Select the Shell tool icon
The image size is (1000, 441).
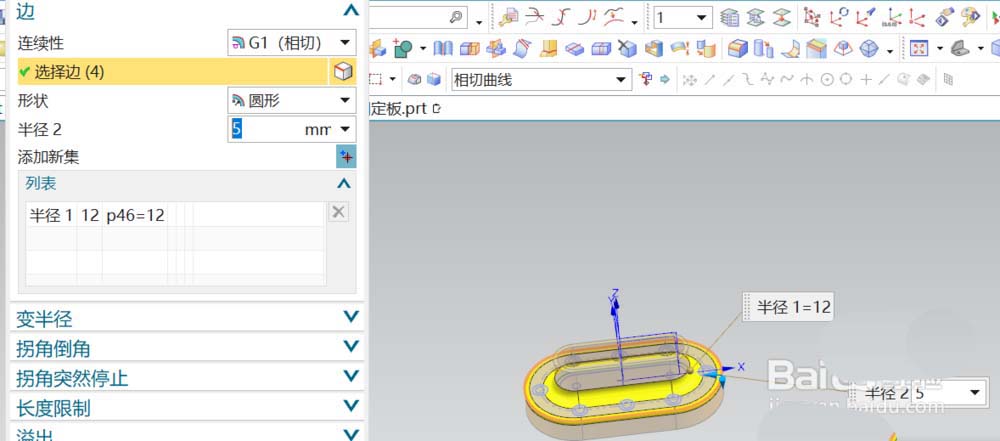click(654, 48)
